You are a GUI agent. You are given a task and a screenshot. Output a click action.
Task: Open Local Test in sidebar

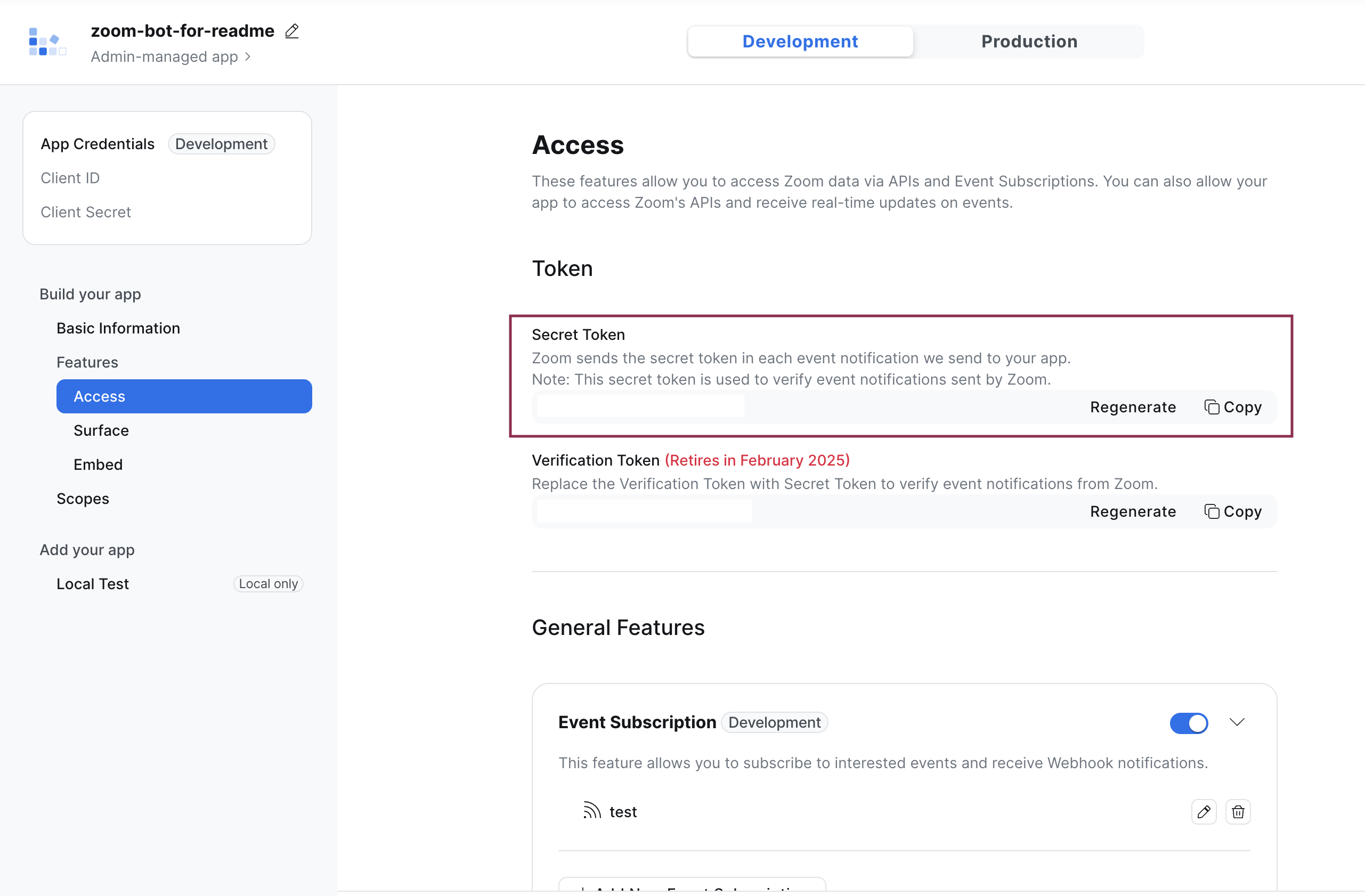pos(92,584)
